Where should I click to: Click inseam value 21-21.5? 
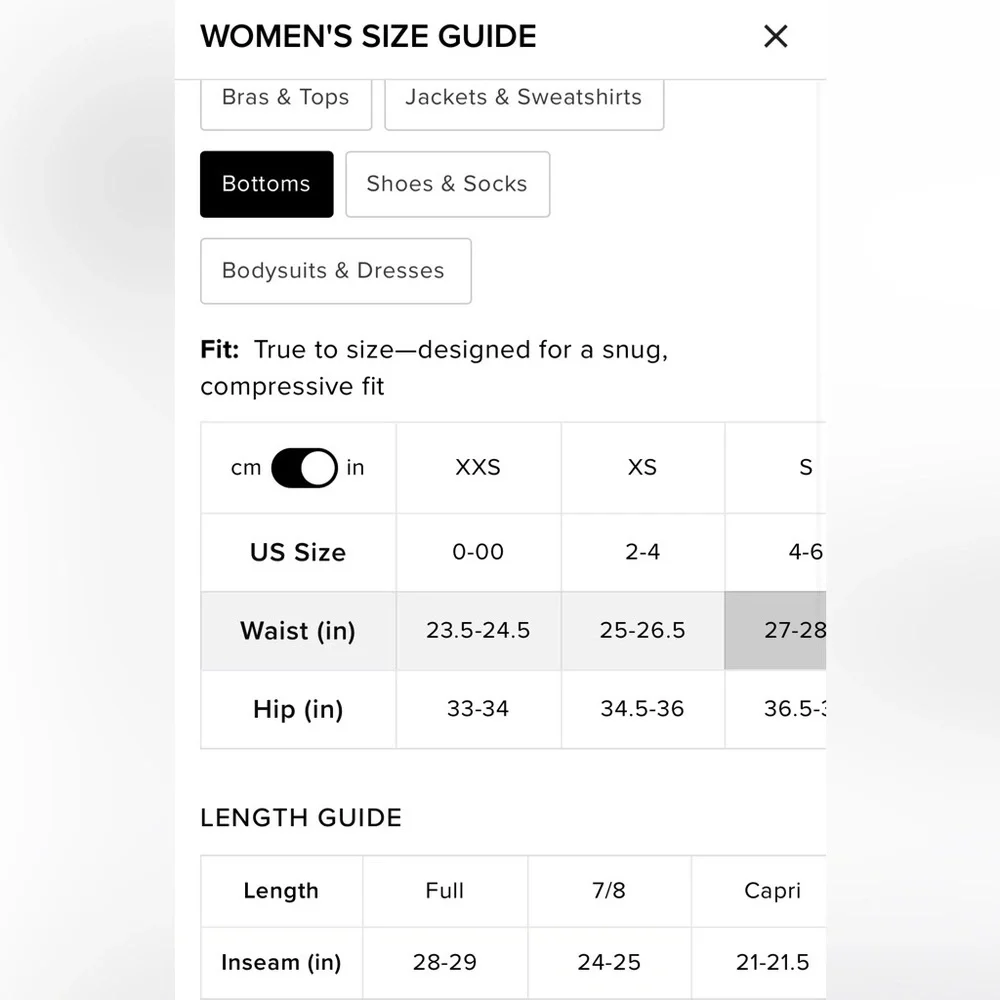[759, 962]
